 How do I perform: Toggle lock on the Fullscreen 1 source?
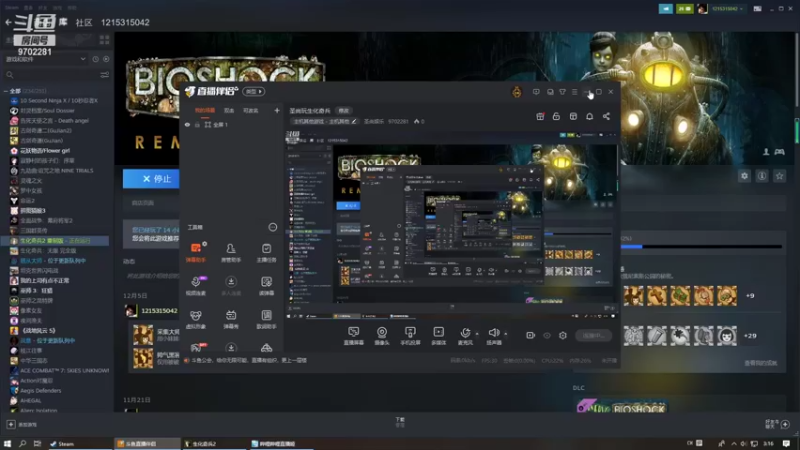[197, 124]
